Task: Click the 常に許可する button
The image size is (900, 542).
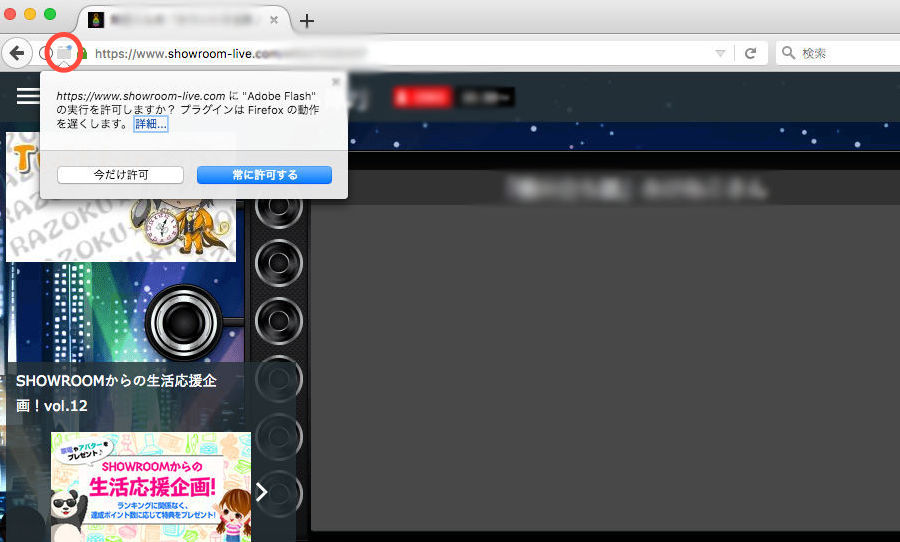Action: pyautogui.click(x=264, y=175)
